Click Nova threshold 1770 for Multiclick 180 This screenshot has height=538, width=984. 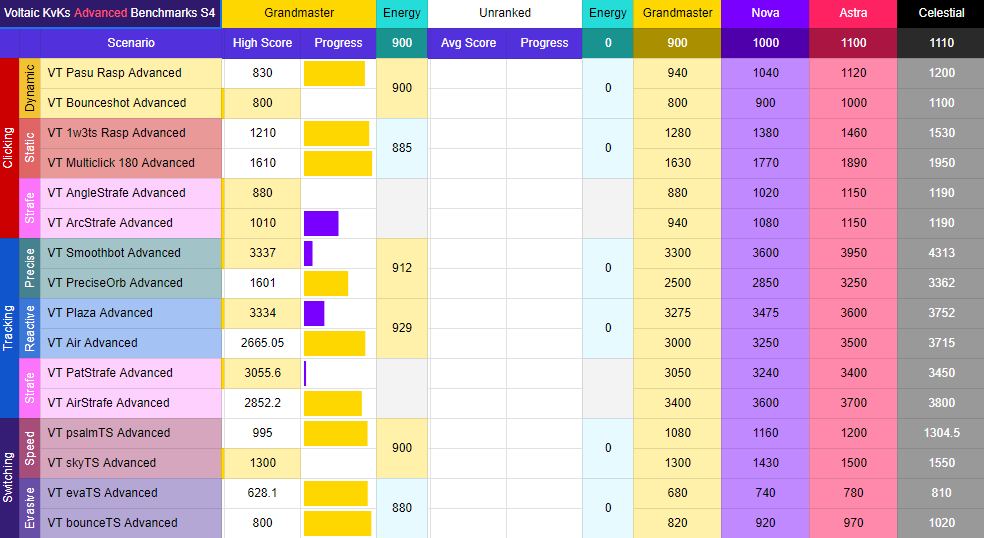click(x=766, y=163)
